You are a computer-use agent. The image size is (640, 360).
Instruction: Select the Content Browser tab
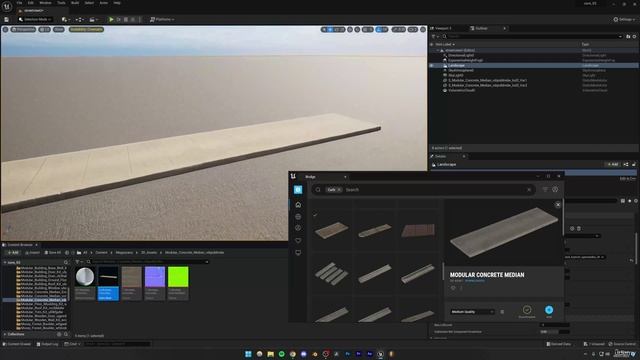pos(20,245)
